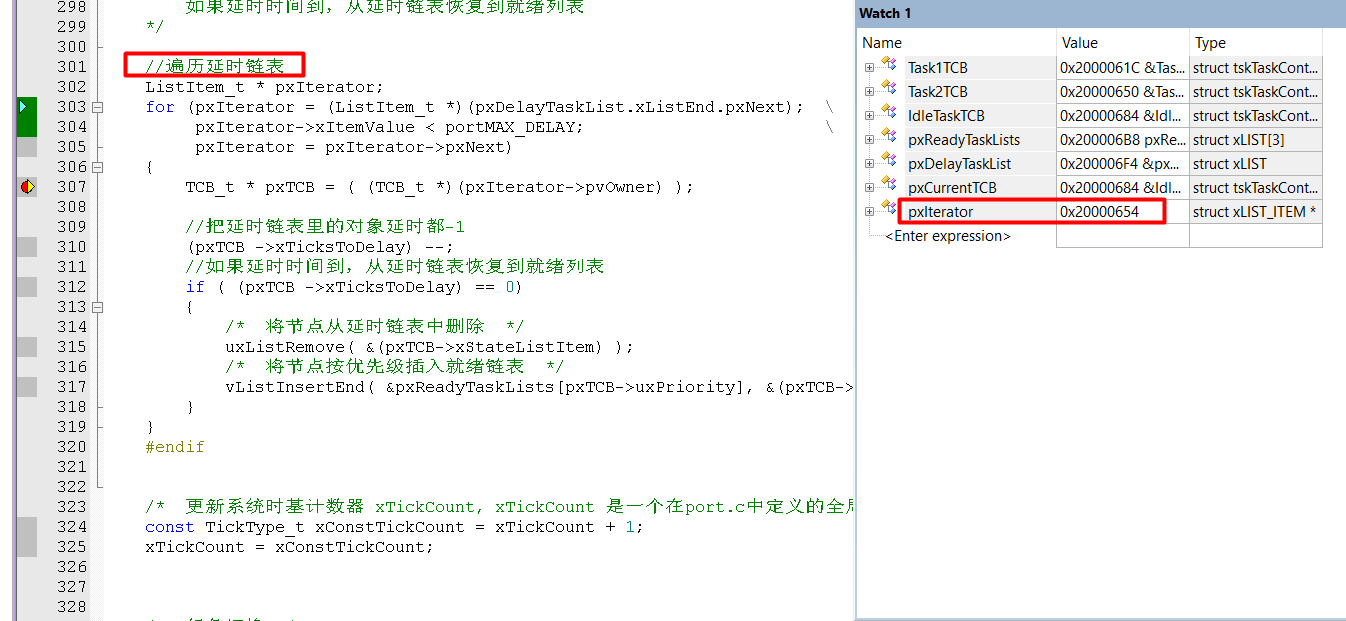Click the breakpoint marker on line 307

tap(27, 187)
